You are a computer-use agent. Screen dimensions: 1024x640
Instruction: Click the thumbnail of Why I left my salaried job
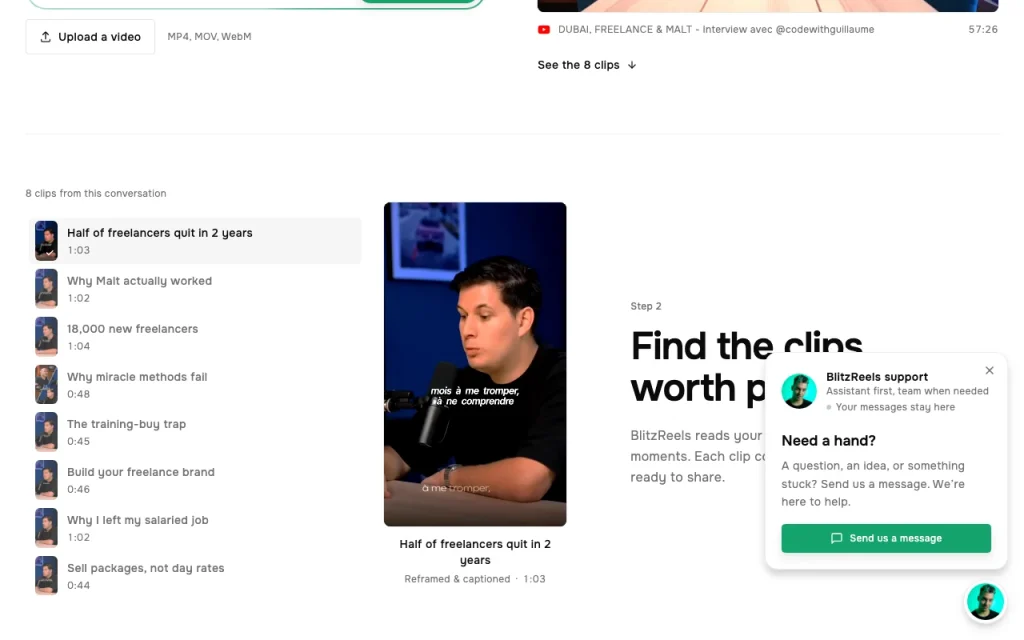click(46, 528)
